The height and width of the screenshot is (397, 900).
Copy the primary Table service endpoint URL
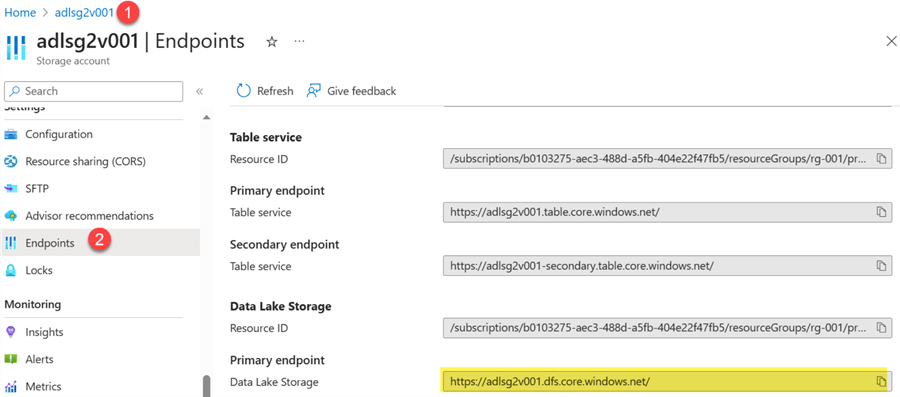point(881,212)
